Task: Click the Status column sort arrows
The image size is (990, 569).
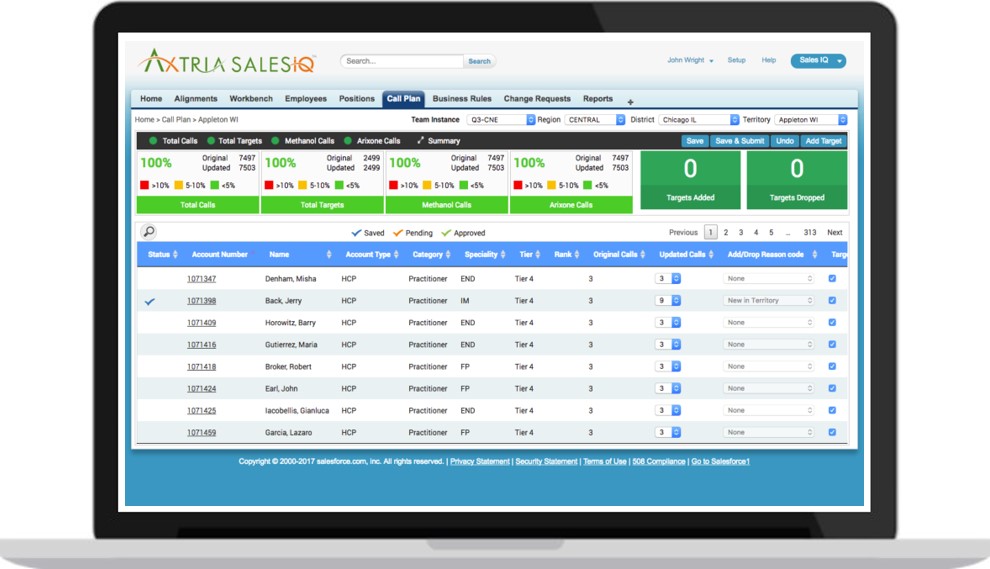Action: 177,255
